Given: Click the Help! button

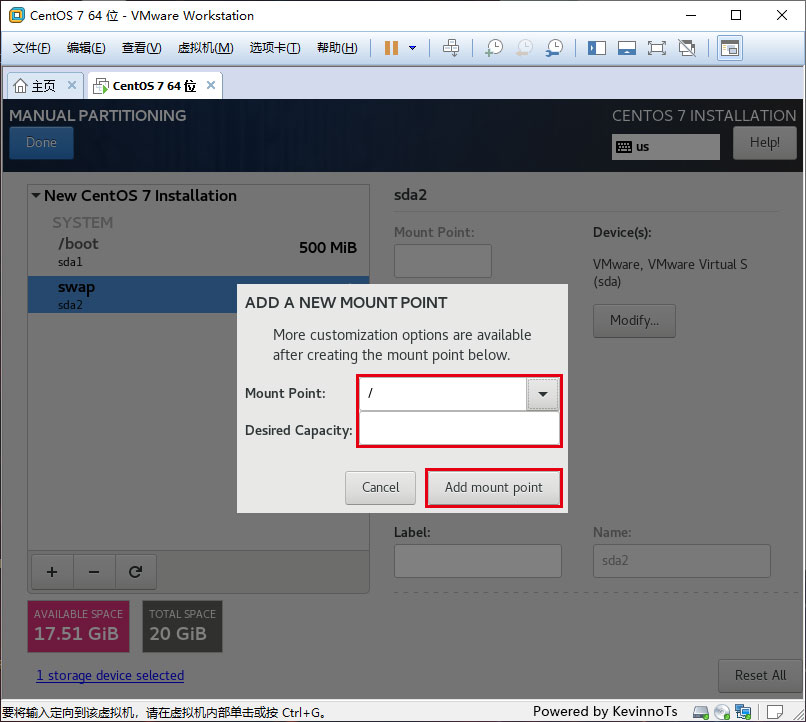Looking at the screenshot, I should click(764, 142).
